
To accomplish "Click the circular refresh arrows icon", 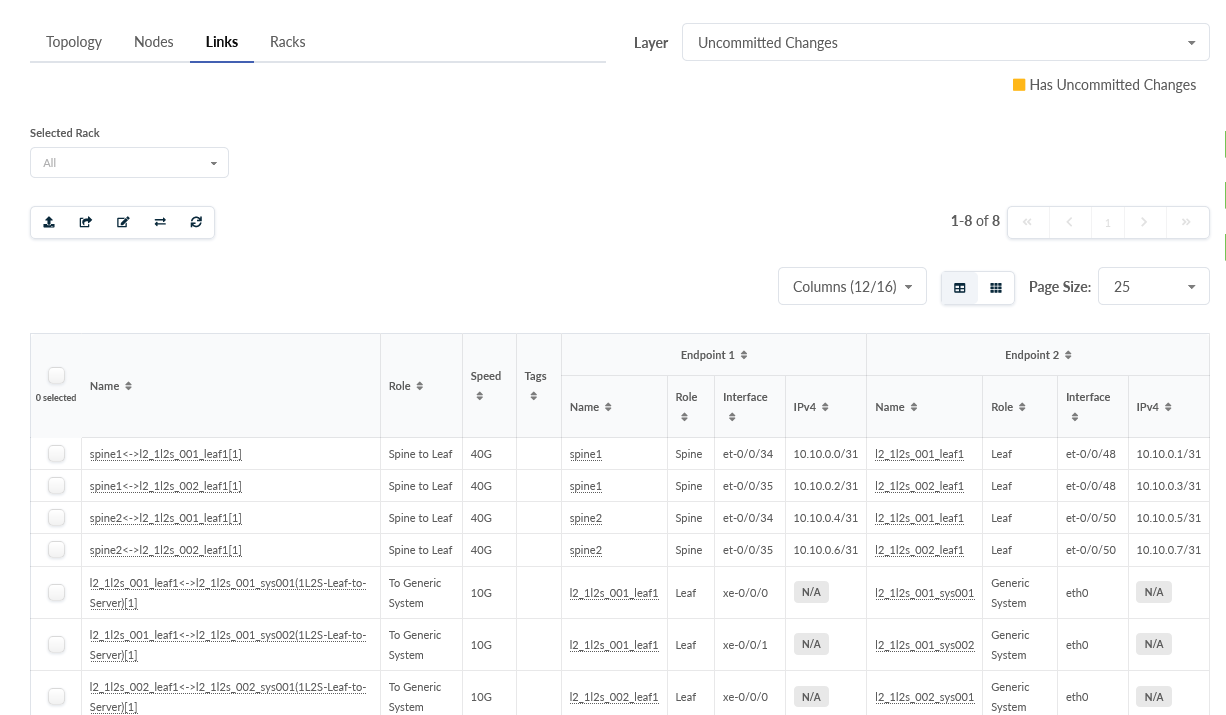I will [x=196, y=222].
